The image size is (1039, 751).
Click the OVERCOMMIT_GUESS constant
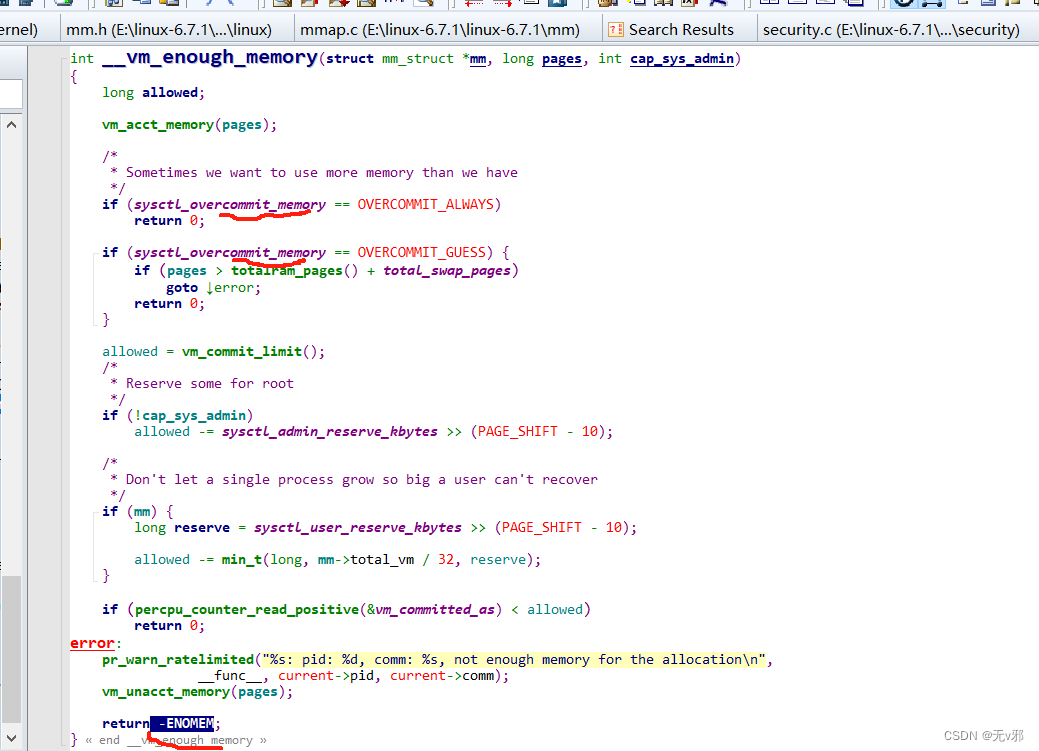[x=421, y=253]
